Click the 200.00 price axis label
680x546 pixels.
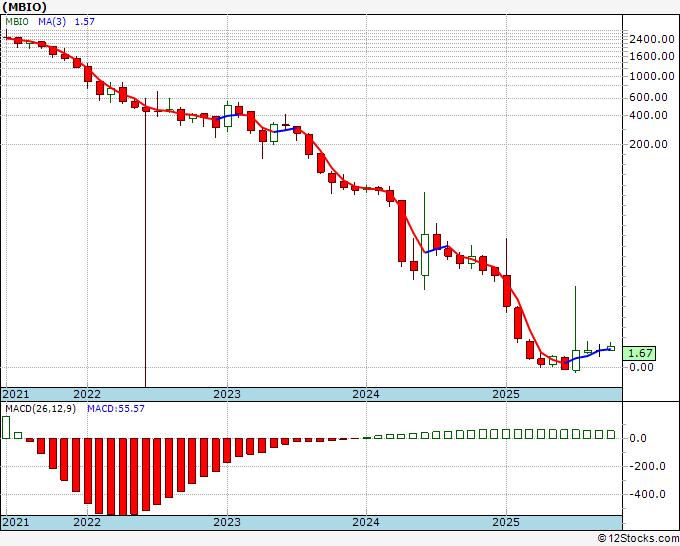pos(648,144)
